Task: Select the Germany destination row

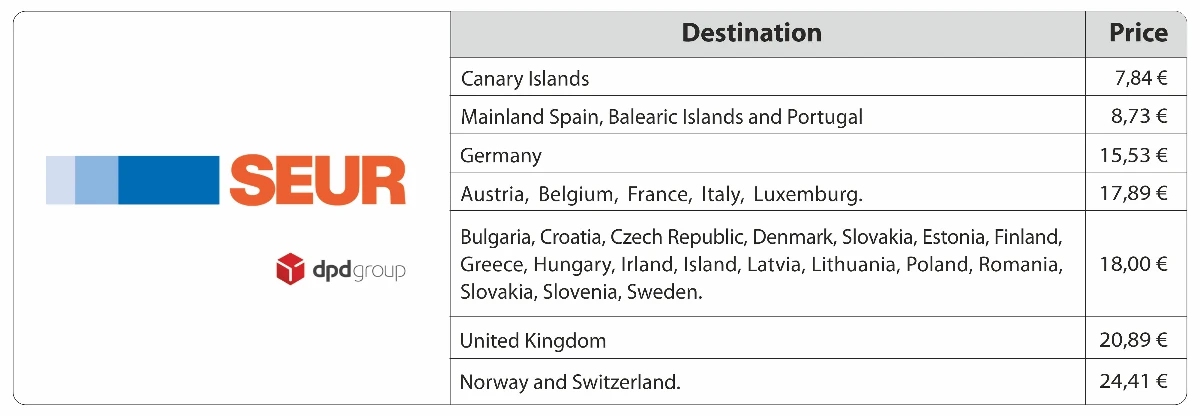Action: (x=768, y=154)
